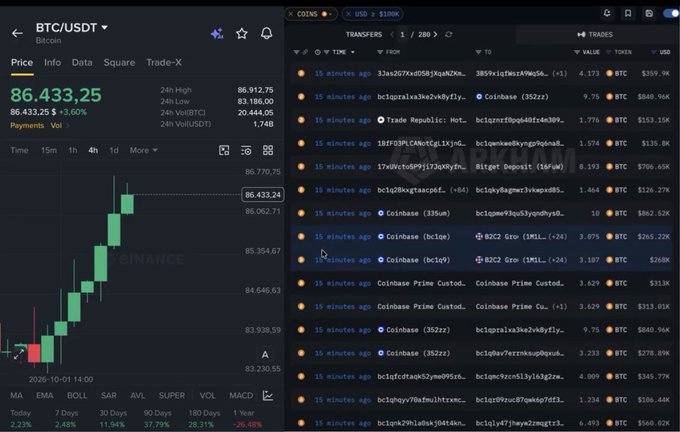
Task: Click the BTC coin icon on Bitget Deposit row
Action: pyautogui.click(x=609, y=167)
